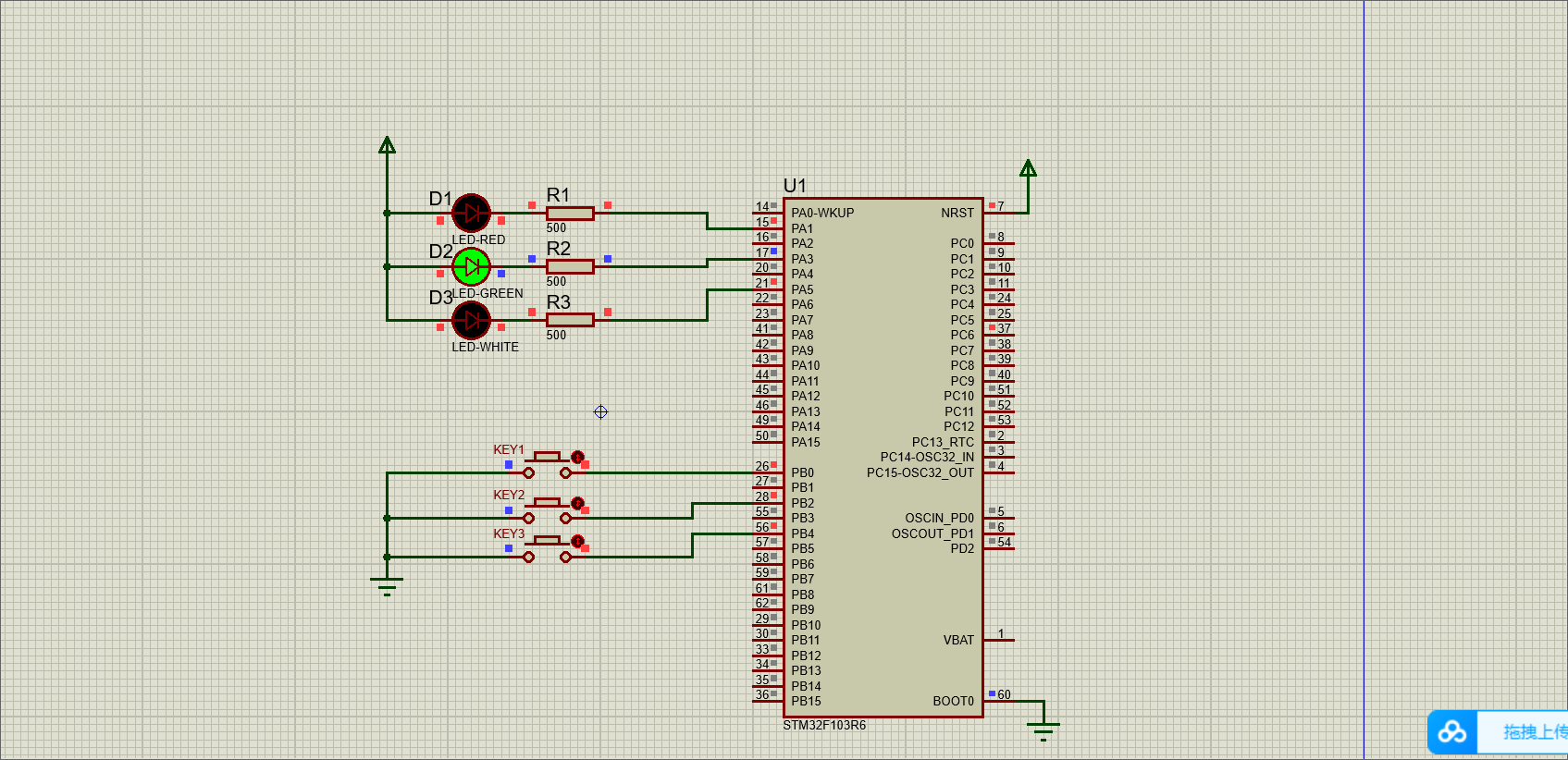Click the STM32F103R6 part label
The height and width of the screenshot is (760, 1568).
(824, 726)
